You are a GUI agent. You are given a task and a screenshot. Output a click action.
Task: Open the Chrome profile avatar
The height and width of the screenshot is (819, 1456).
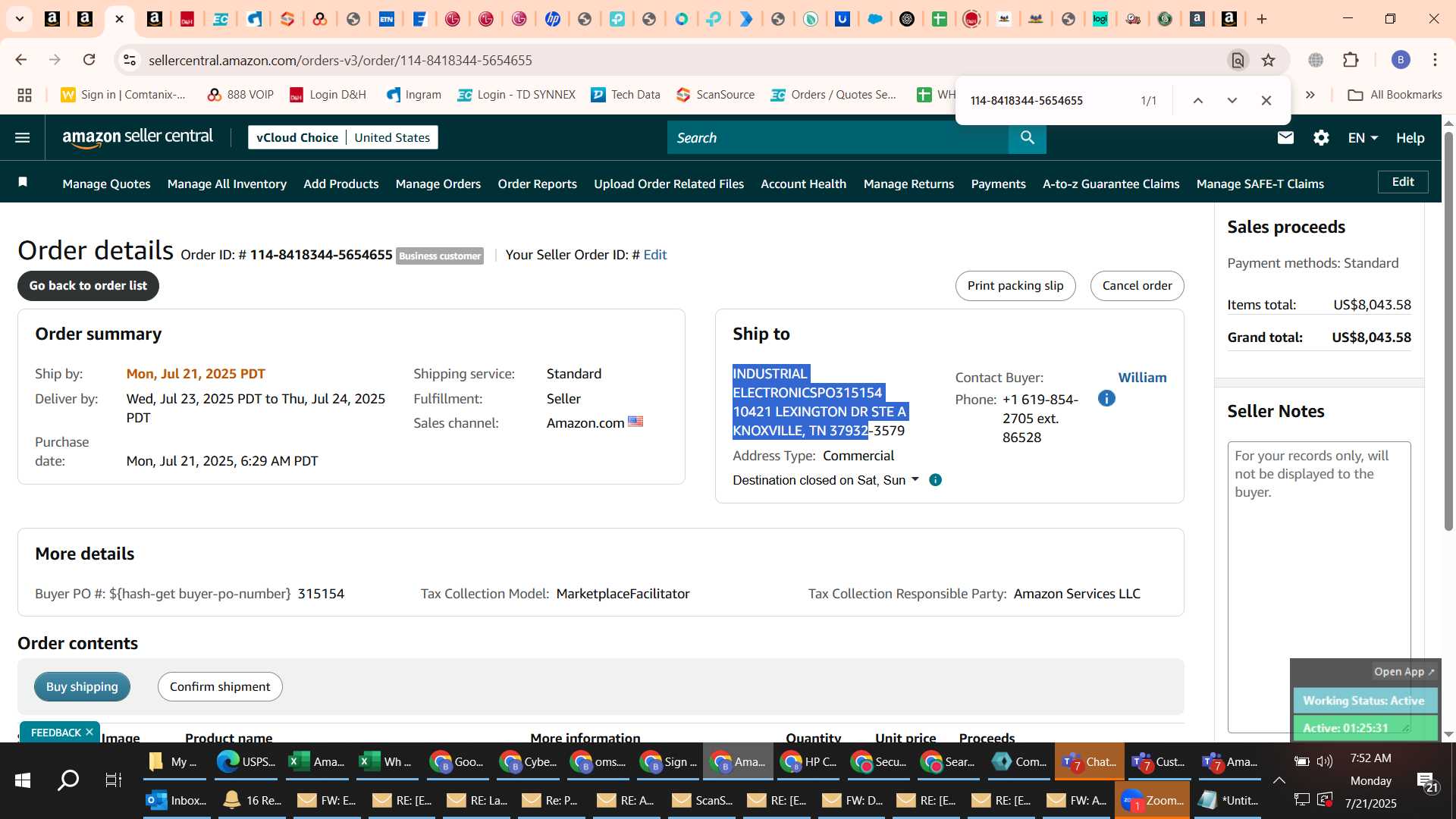coord(1401,60)
